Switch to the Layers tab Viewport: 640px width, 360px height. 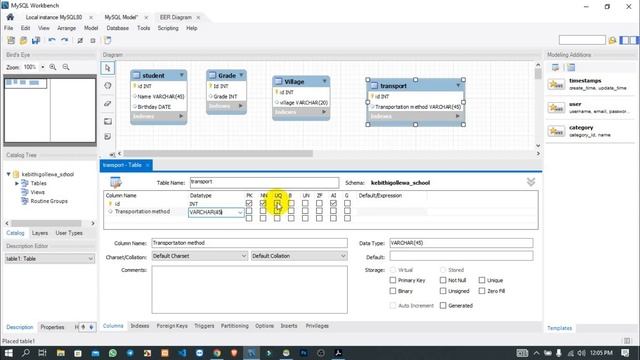[40, 233]
